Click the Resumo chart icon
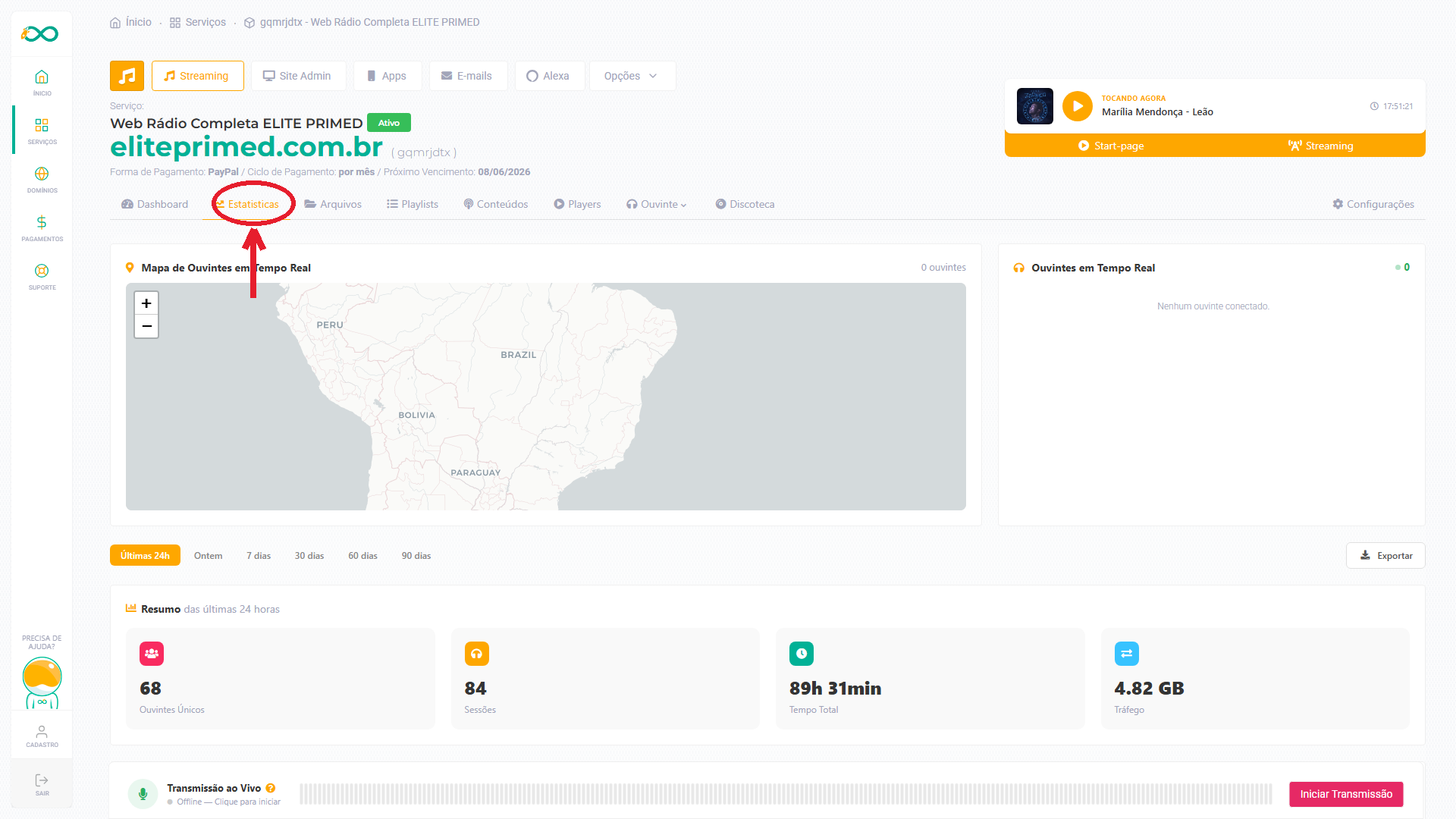Viewport: 1456px width, 819px height. (x=130, y=608)
